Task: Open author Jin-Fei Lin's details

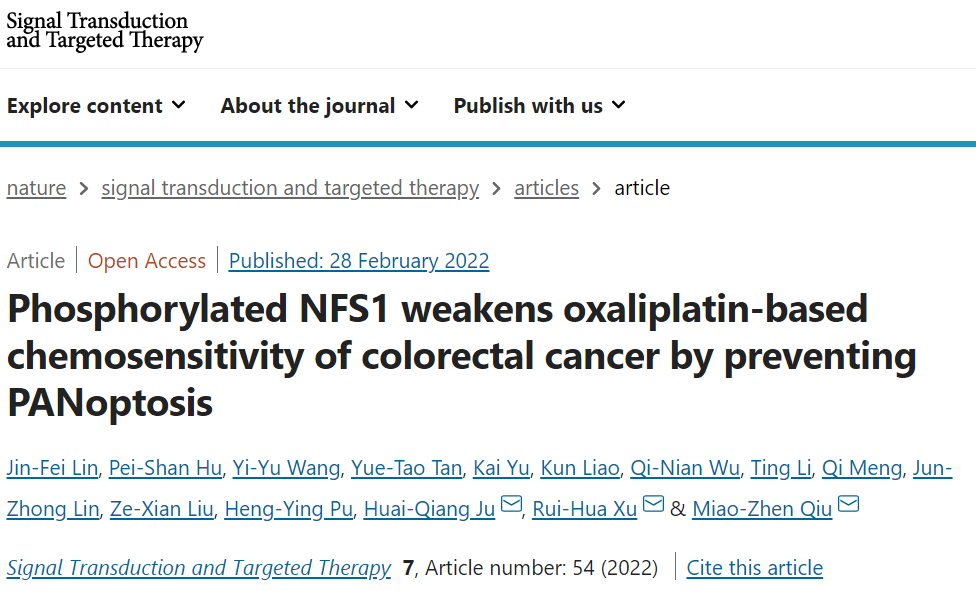Action: [x=52, y=468]
